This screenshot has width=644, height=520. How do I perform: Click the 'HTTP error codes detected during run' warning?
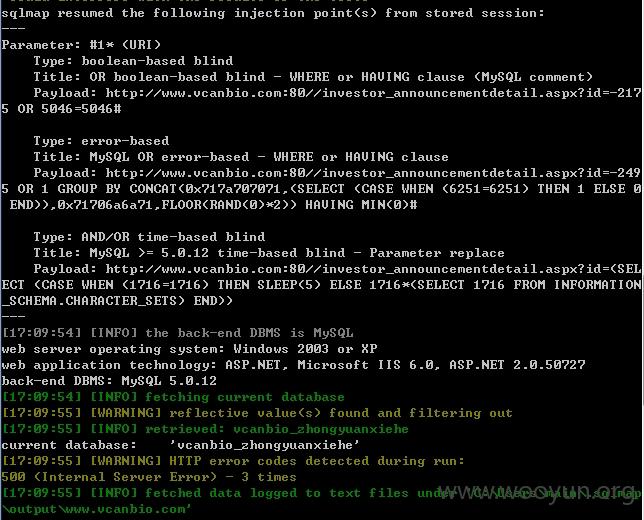tap(233, 461)
